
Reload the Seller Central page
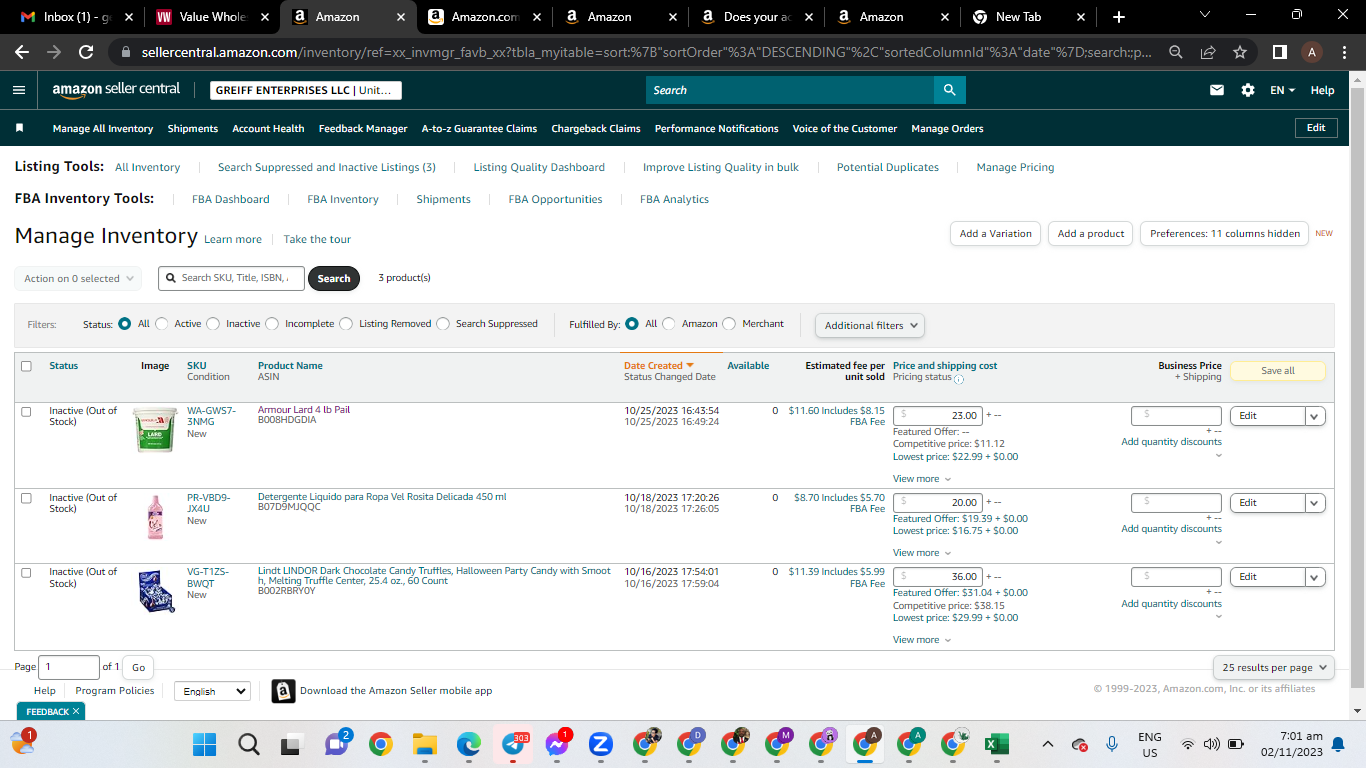pos(86,52)
